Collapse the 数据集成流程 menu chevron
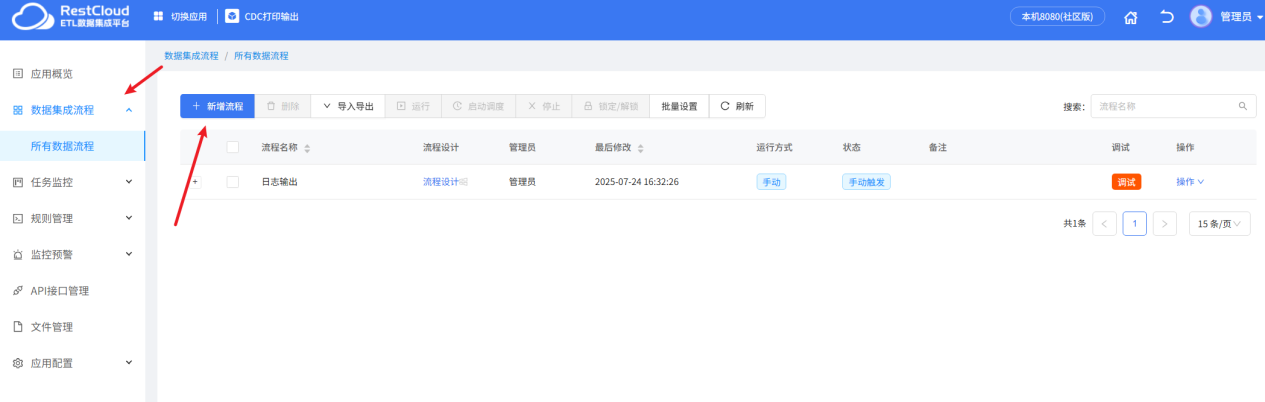Image resolution: width=1265 pixels, height=402 pixels. tap(128, 110)
